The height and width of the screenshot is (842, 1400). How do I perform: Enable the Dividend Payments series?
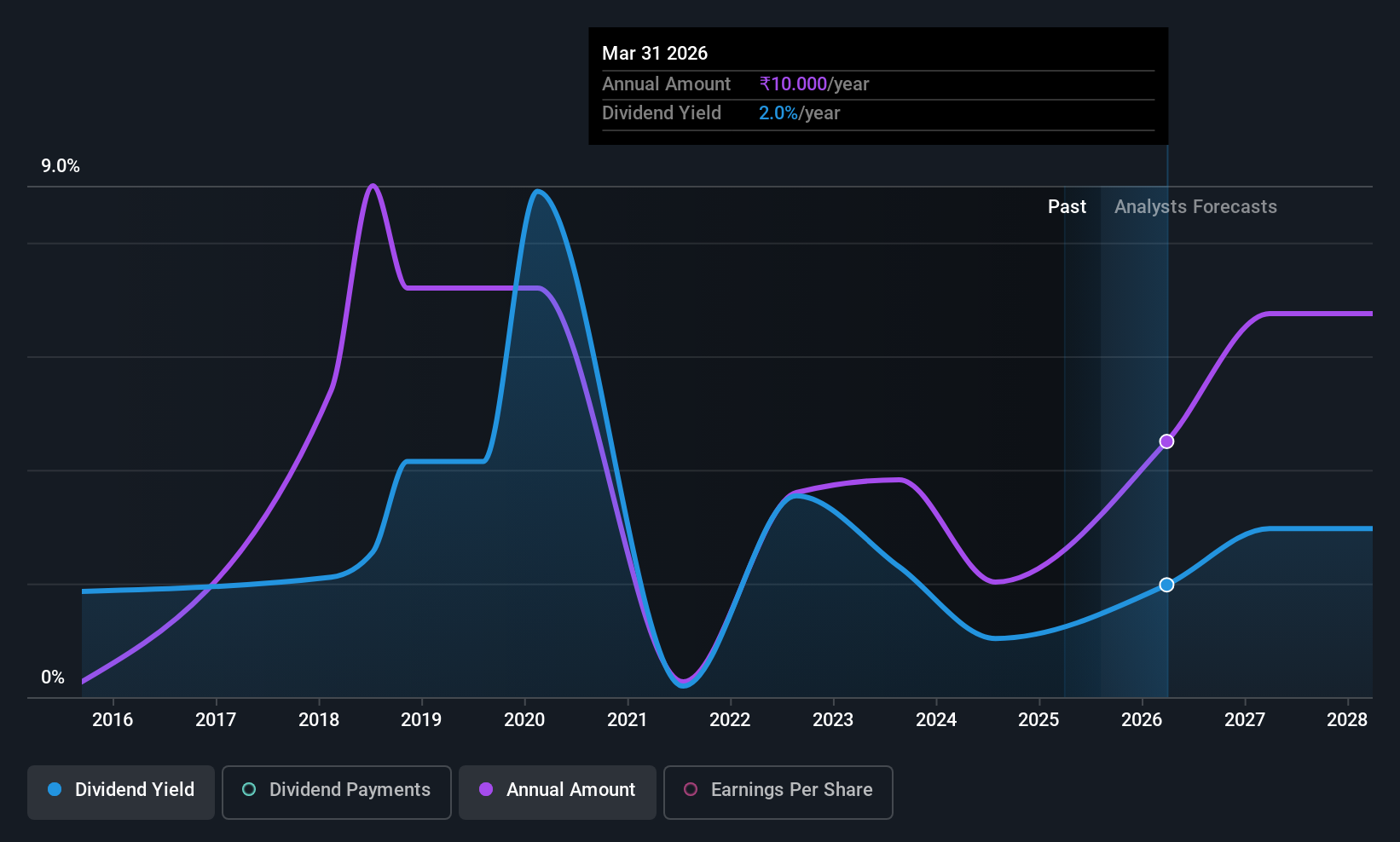[x=337, y=793]
